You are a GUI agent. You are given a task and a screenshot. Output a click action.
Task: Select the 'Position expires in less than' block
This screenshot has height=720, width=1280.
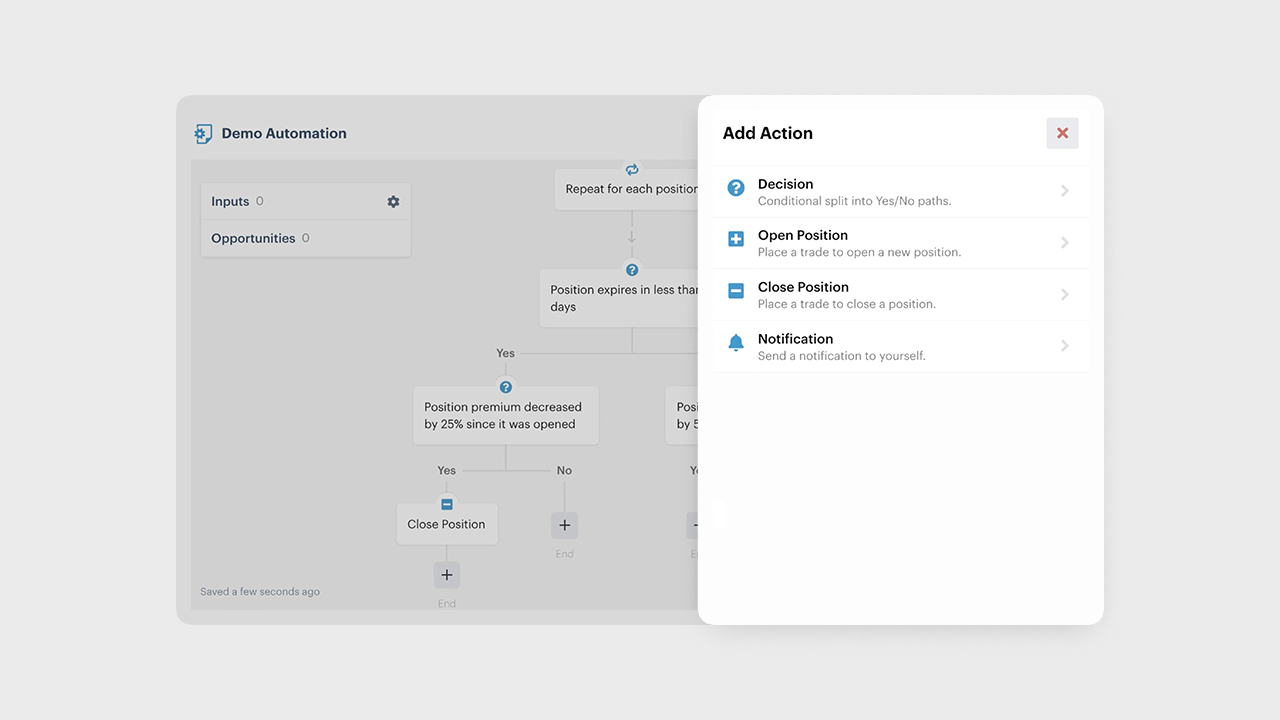(x=620, y=298)
